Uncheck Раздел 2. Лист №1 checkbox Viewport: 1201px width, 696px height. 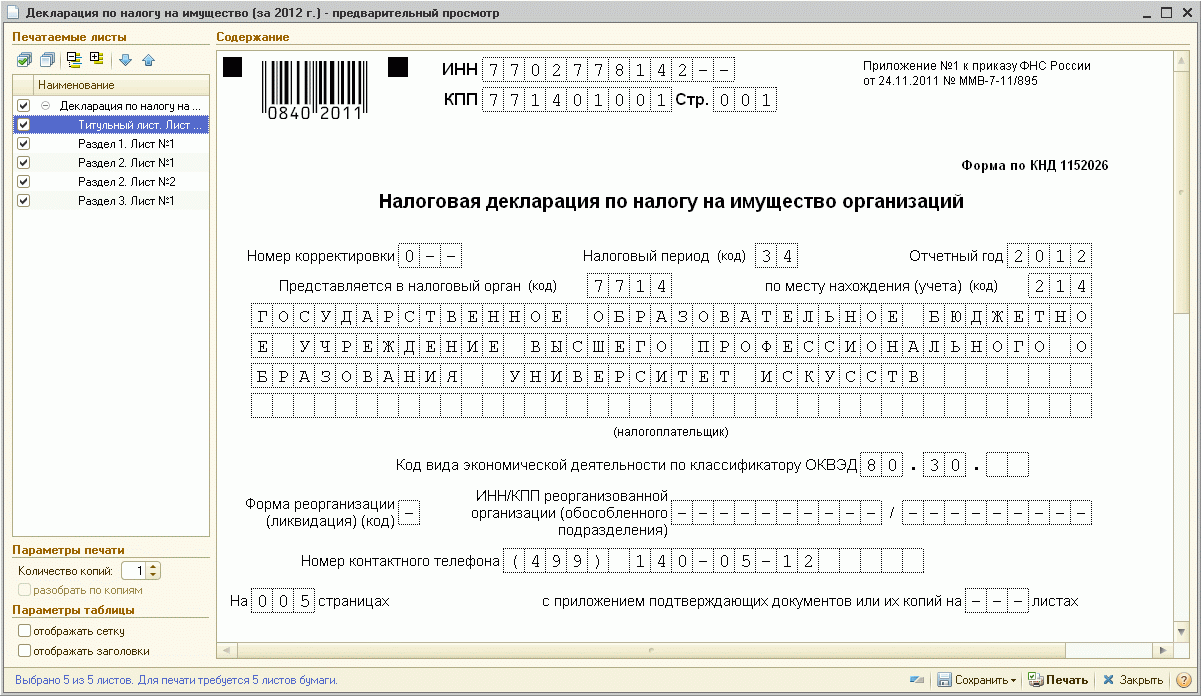coord(24,163)
